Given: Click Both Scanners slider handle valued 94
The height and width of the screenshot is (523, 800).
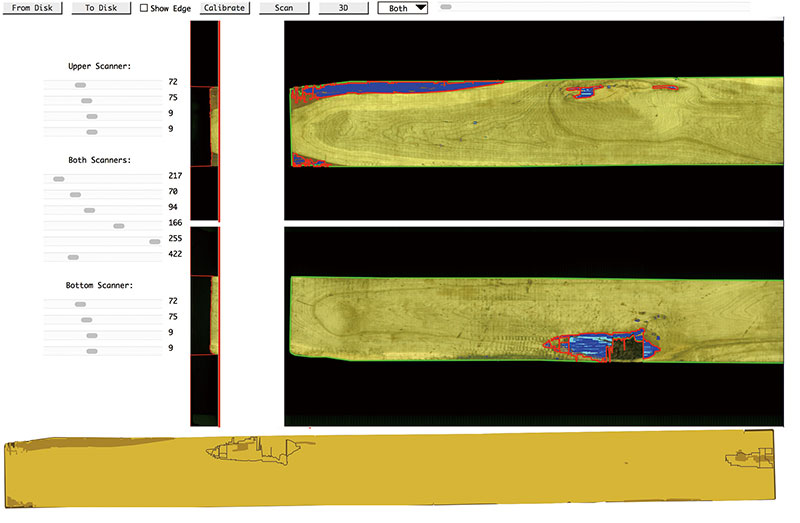Looking at the screenshot, I should pyautogui.click(x=89, y=210).
